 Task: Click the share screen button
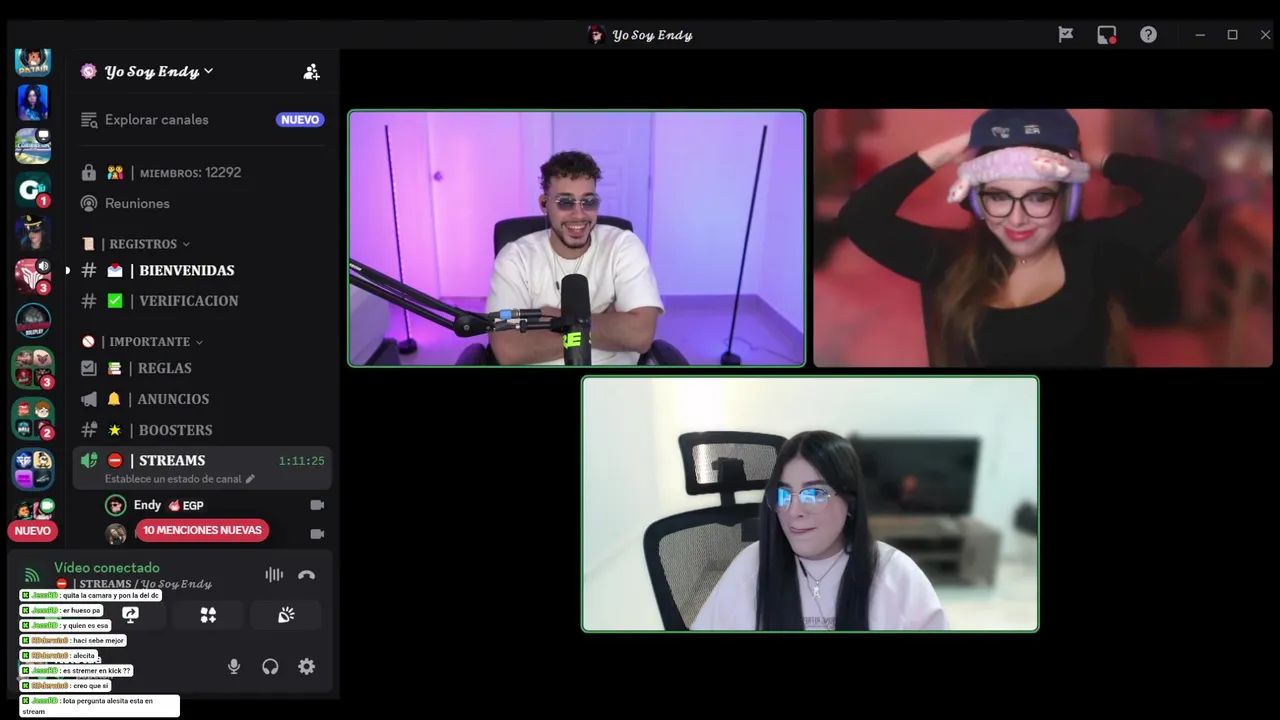coord(130,615)
